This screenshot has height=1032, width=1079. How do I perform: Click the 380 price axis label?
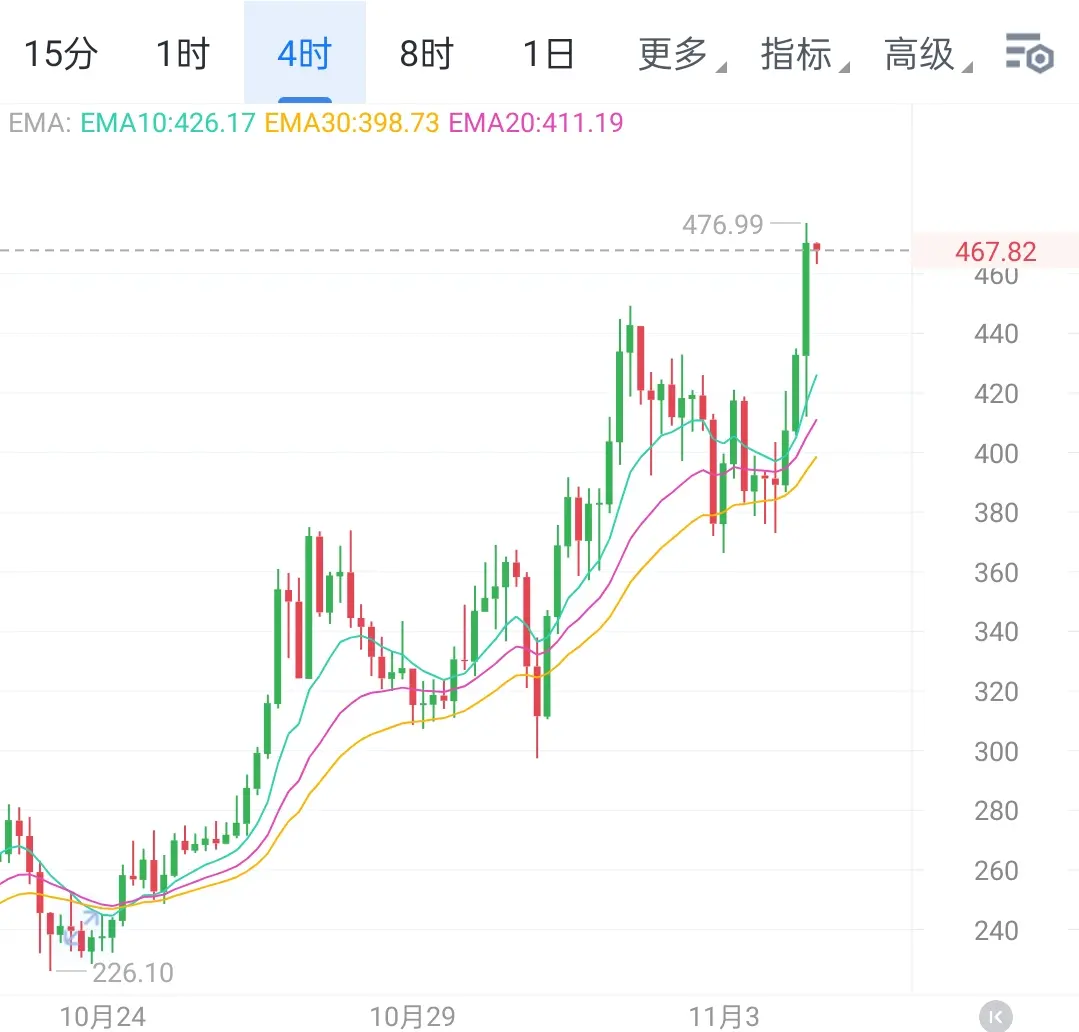coord(996,513)
